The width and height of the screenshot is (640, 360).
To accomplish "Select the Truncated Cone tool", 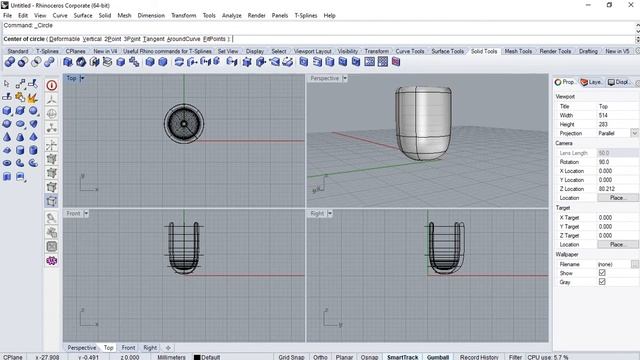I will (20, 137).
